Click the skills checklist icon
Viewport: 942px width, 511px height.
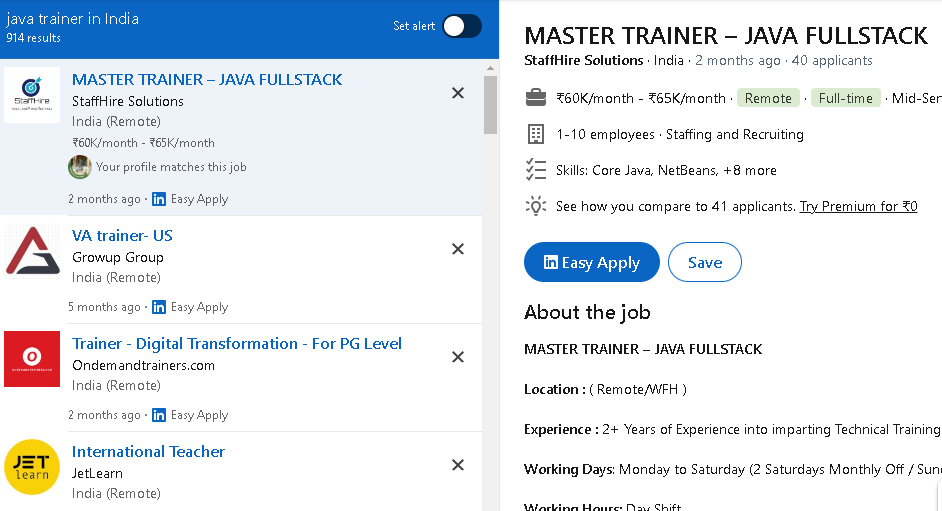[x=536, y=170]
